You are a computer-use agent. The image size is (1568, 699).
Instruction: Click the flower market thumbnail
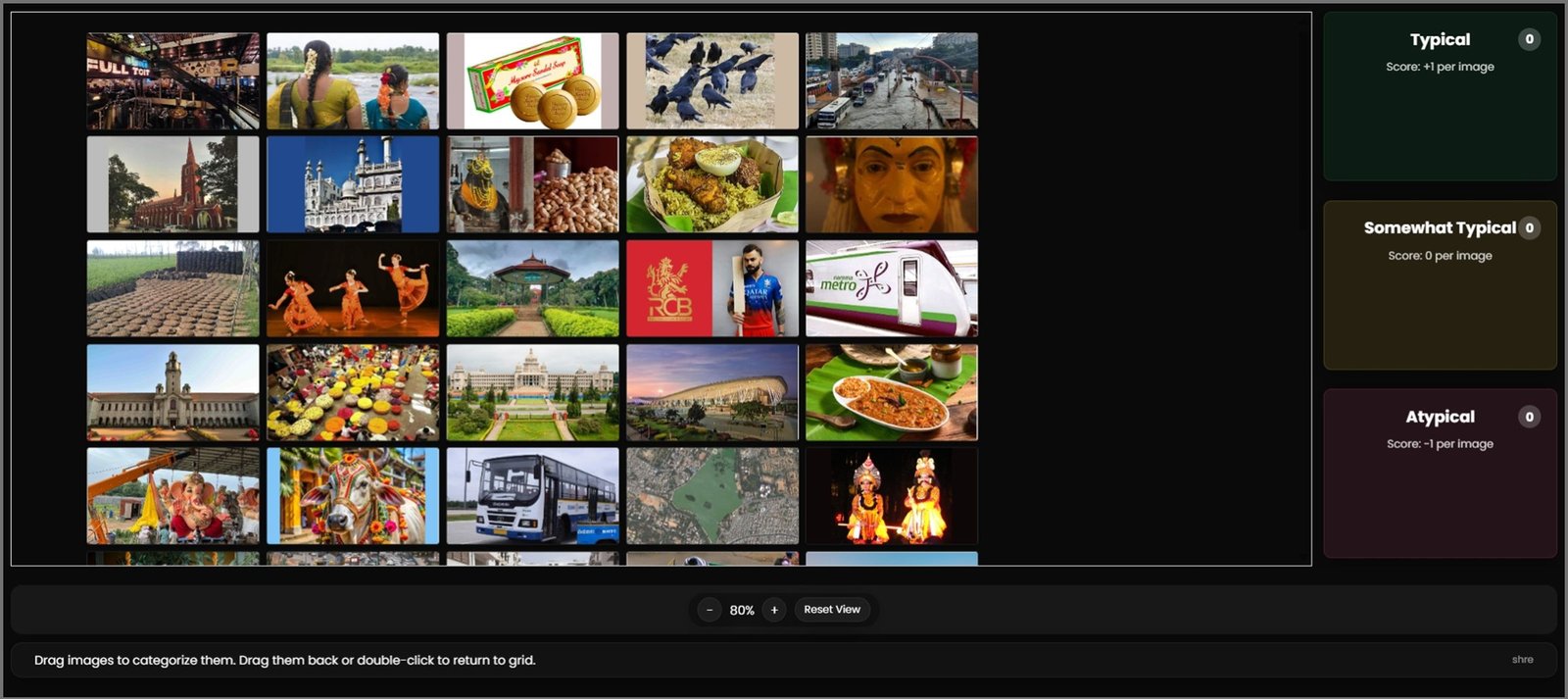tap(353, 392)
